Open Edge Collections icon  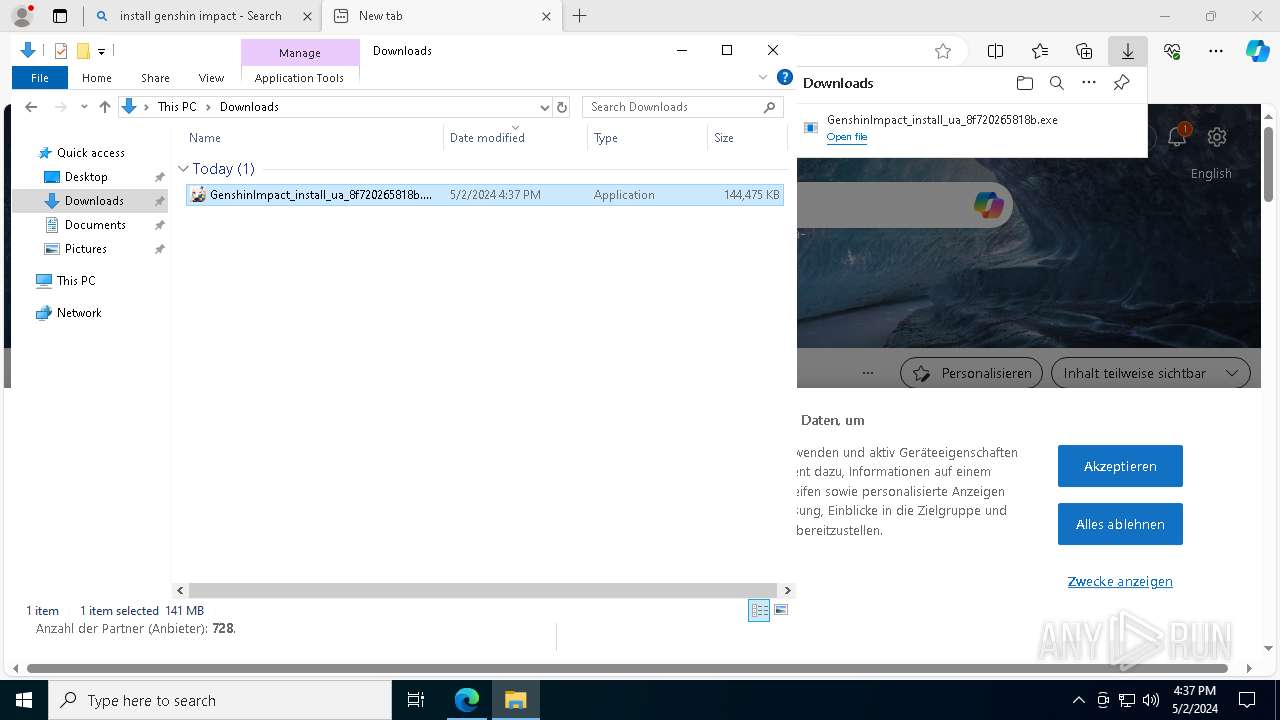(x=1084, y=51)
